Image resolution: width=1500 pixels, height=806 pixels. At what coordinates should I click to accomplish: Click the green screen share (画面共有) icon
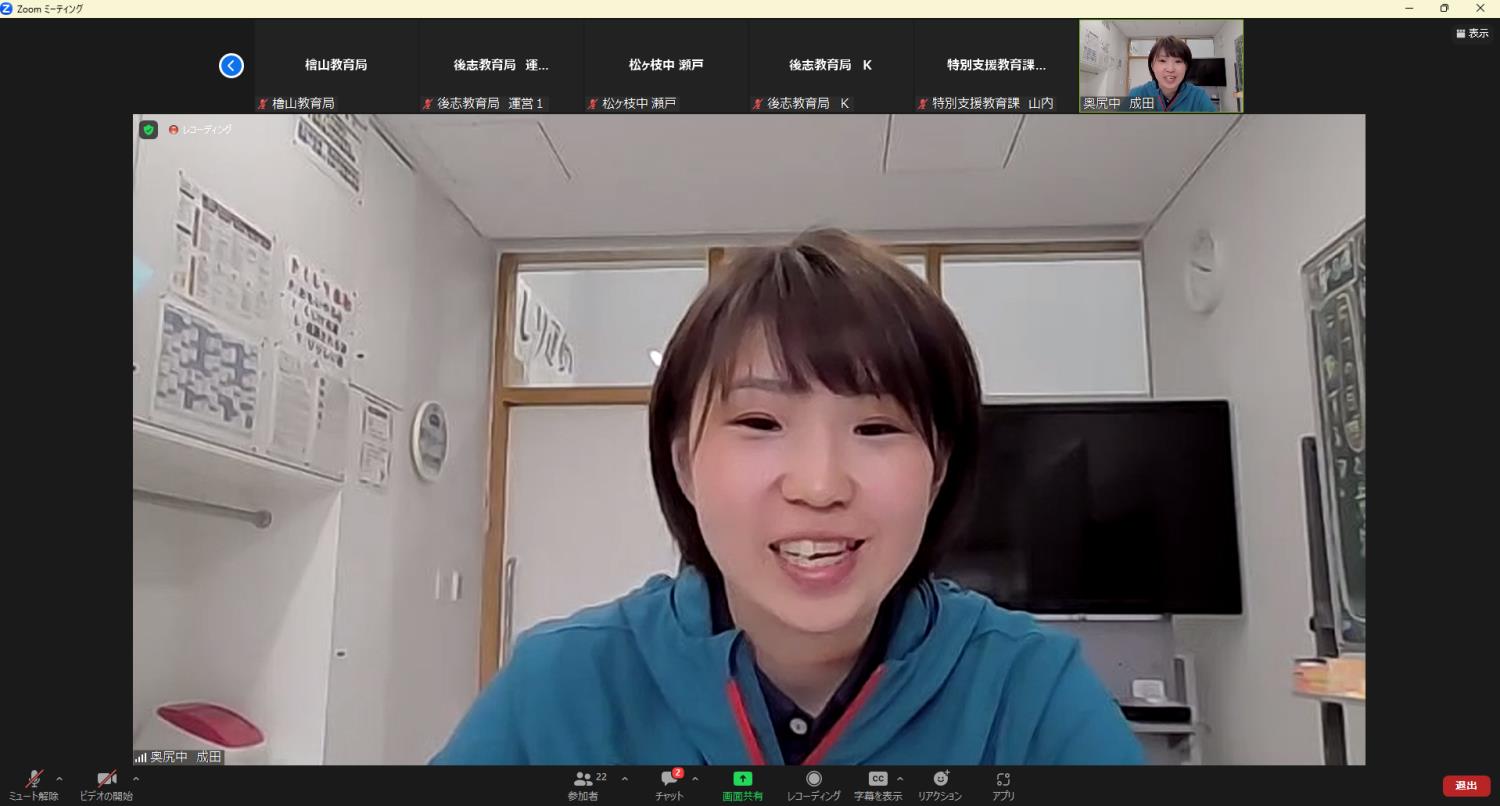742,779
